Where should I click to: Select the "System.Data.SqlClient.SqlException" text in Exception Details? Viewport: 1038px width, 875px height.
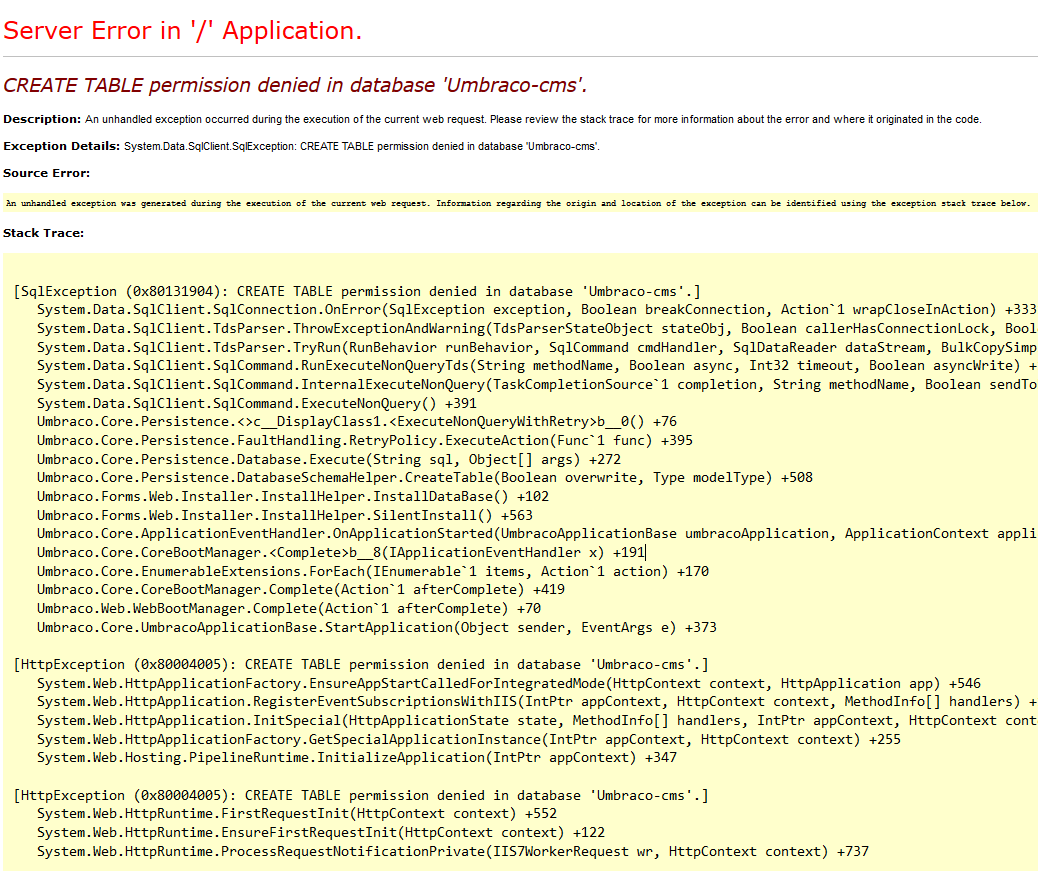[209, 146]
